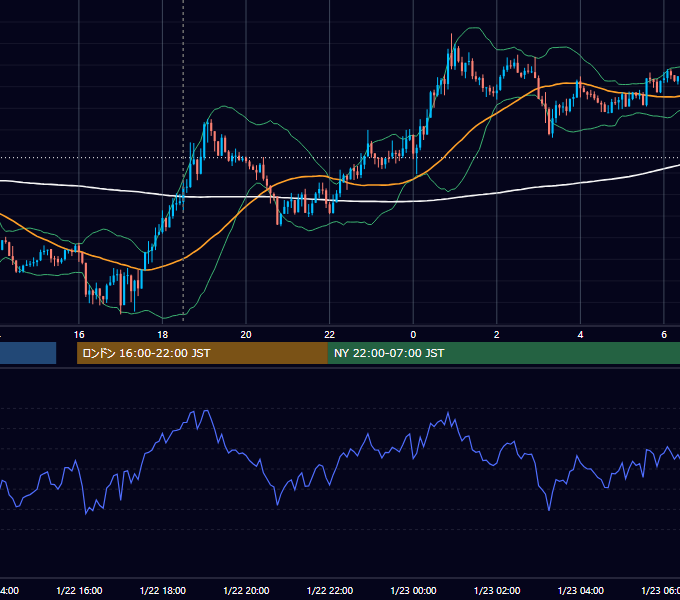Click the NY 22:00-07:00 JST session bar

point(503,353)
